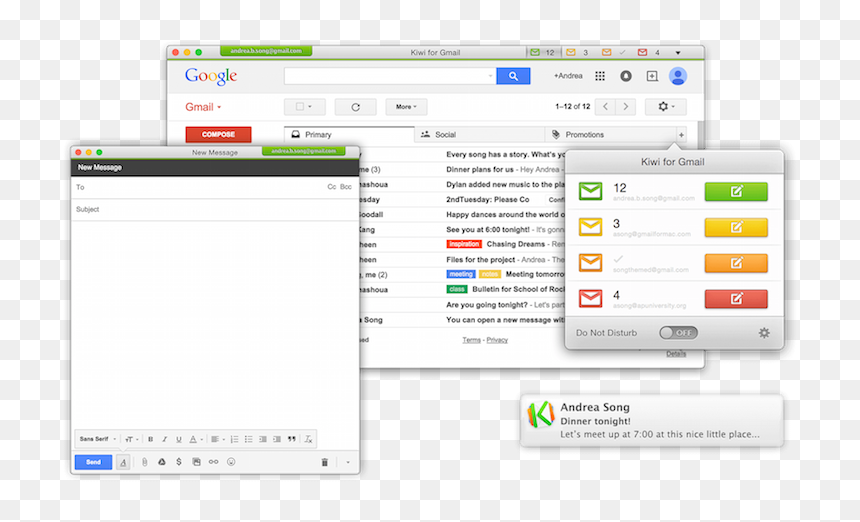Image resolution: width=860 pixels, height=522 pixels.
Task: Click the blue search magnifier button
Action: point(513,76)
